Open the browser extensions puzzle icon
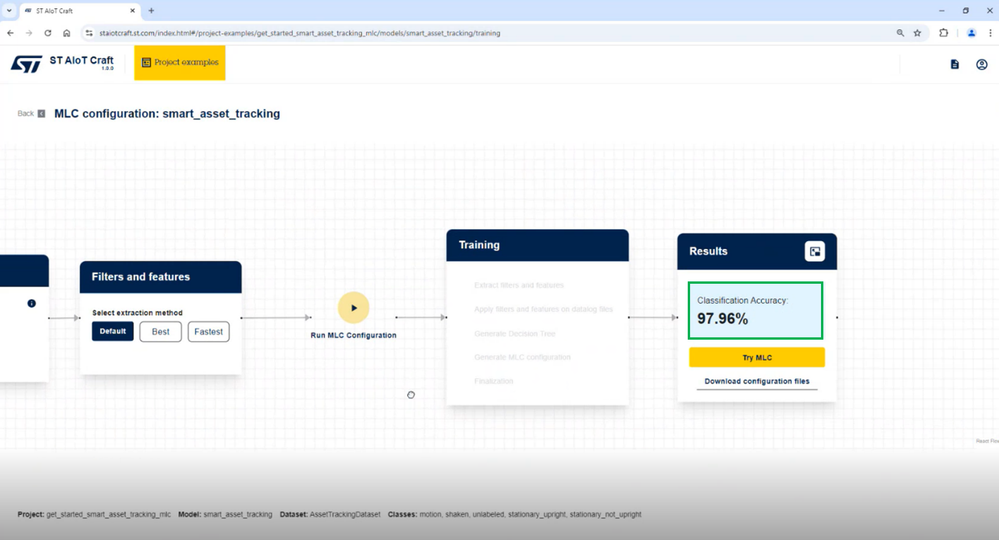Image resolution: width=999 pixels, height=540 pixels. [x=944, y=33]
